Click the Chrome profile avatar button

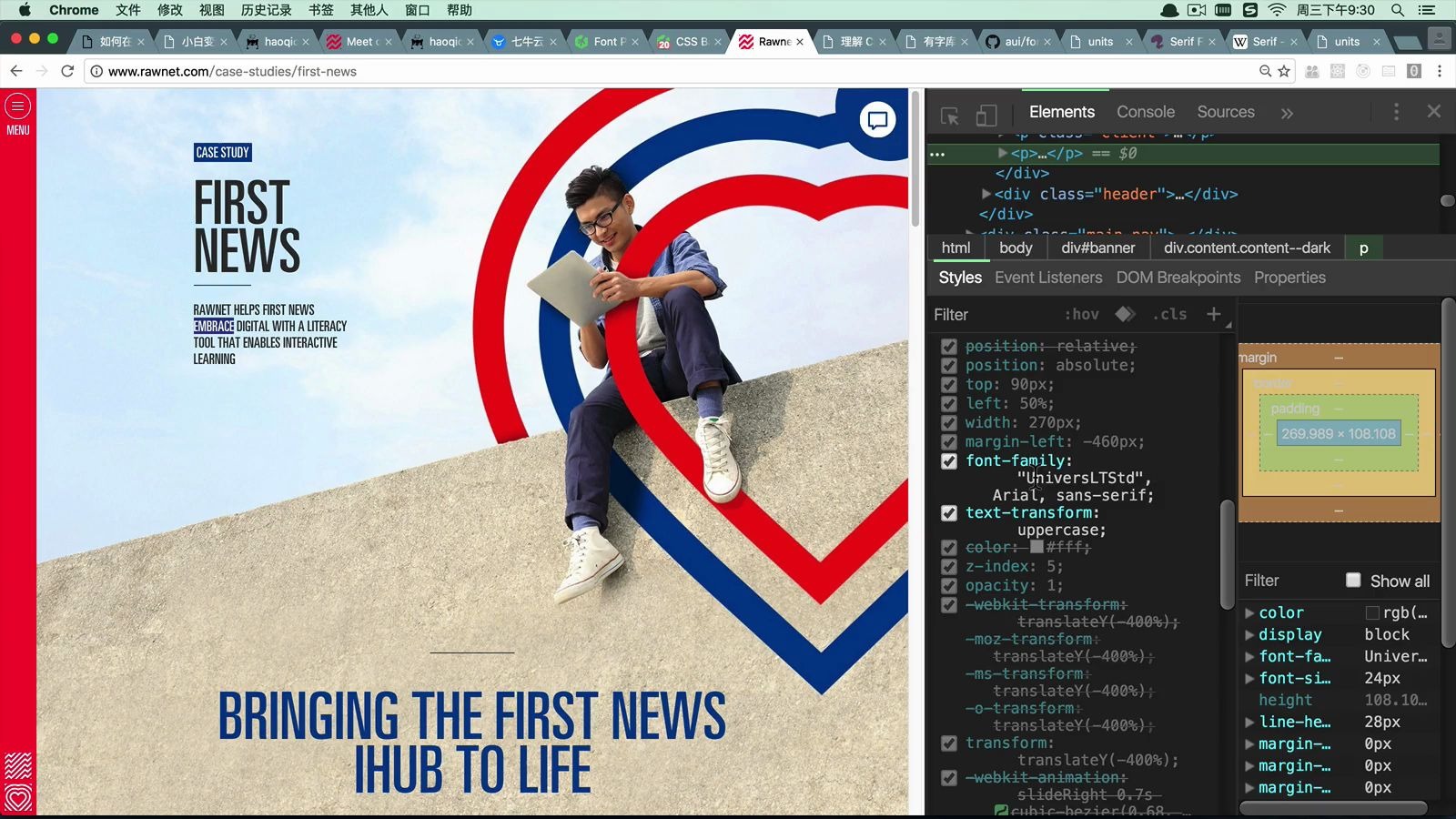(x=1439, y=38)
